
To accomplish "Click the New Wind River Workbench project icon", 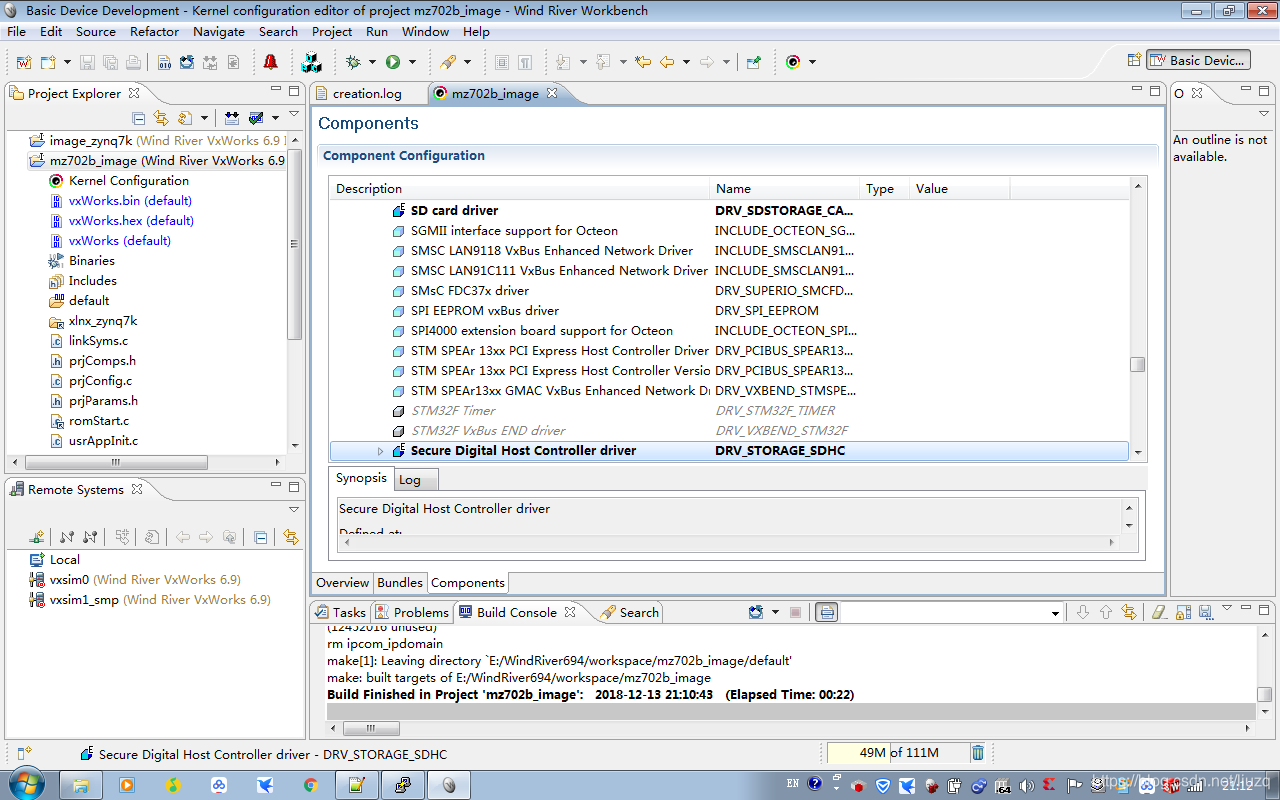I will (24, 62).
